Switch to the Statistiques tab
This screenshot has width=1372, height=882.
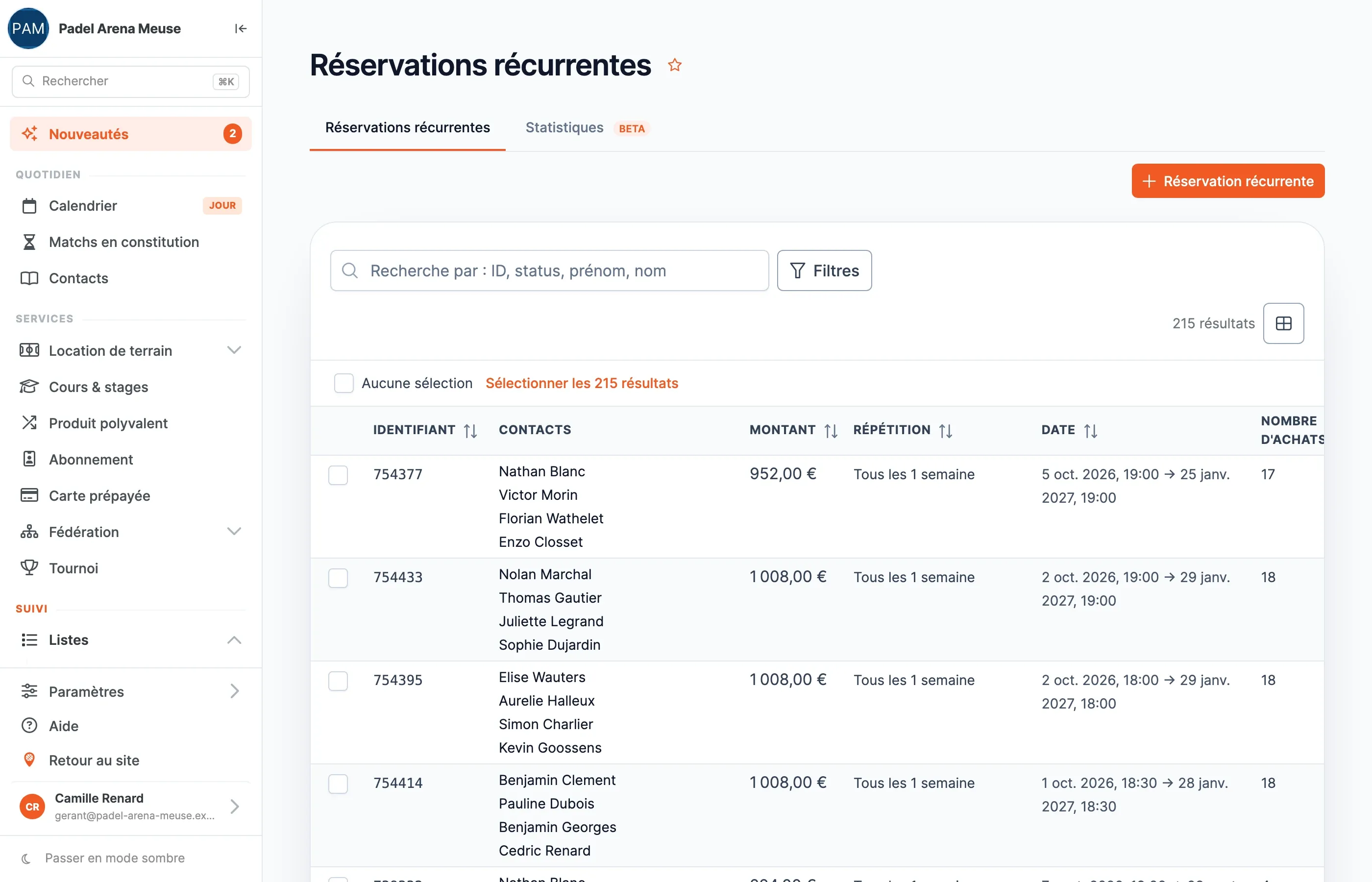point(587,128)
